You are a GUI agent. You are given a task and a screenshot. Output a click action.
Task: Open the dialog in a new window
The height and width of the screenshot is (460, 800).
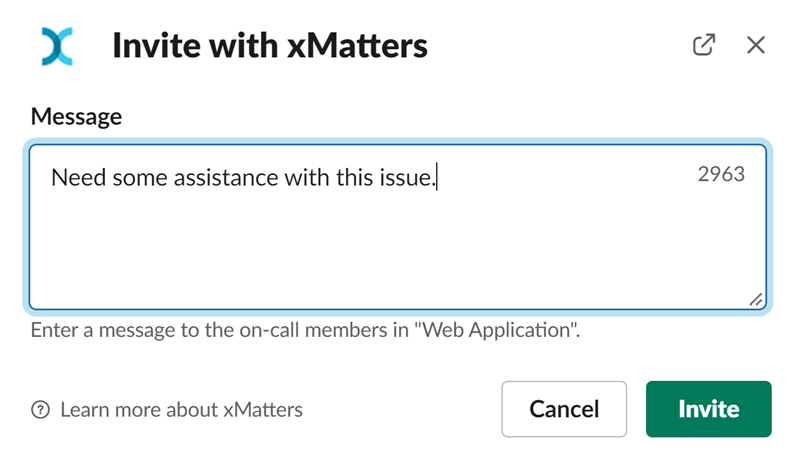[x=704, y=45]
